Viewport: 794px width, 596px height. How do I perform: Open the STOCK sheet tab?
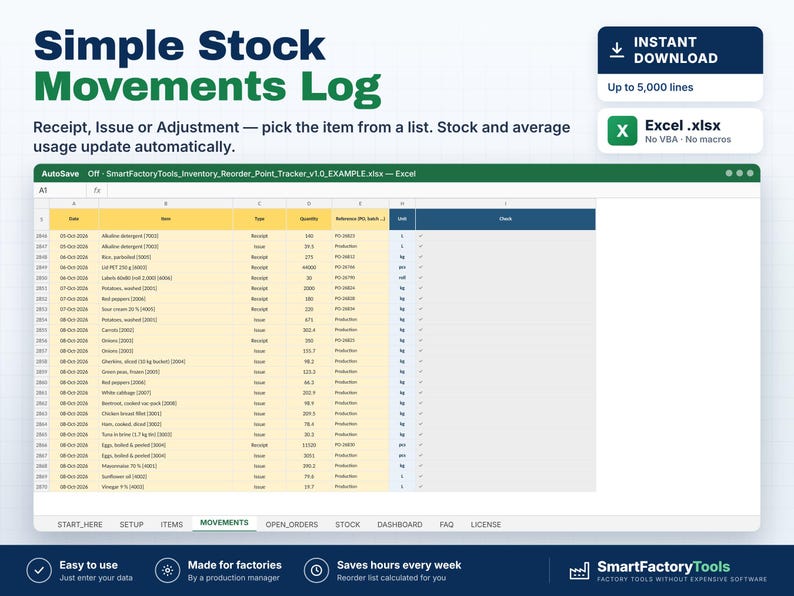tap(347, 525)
